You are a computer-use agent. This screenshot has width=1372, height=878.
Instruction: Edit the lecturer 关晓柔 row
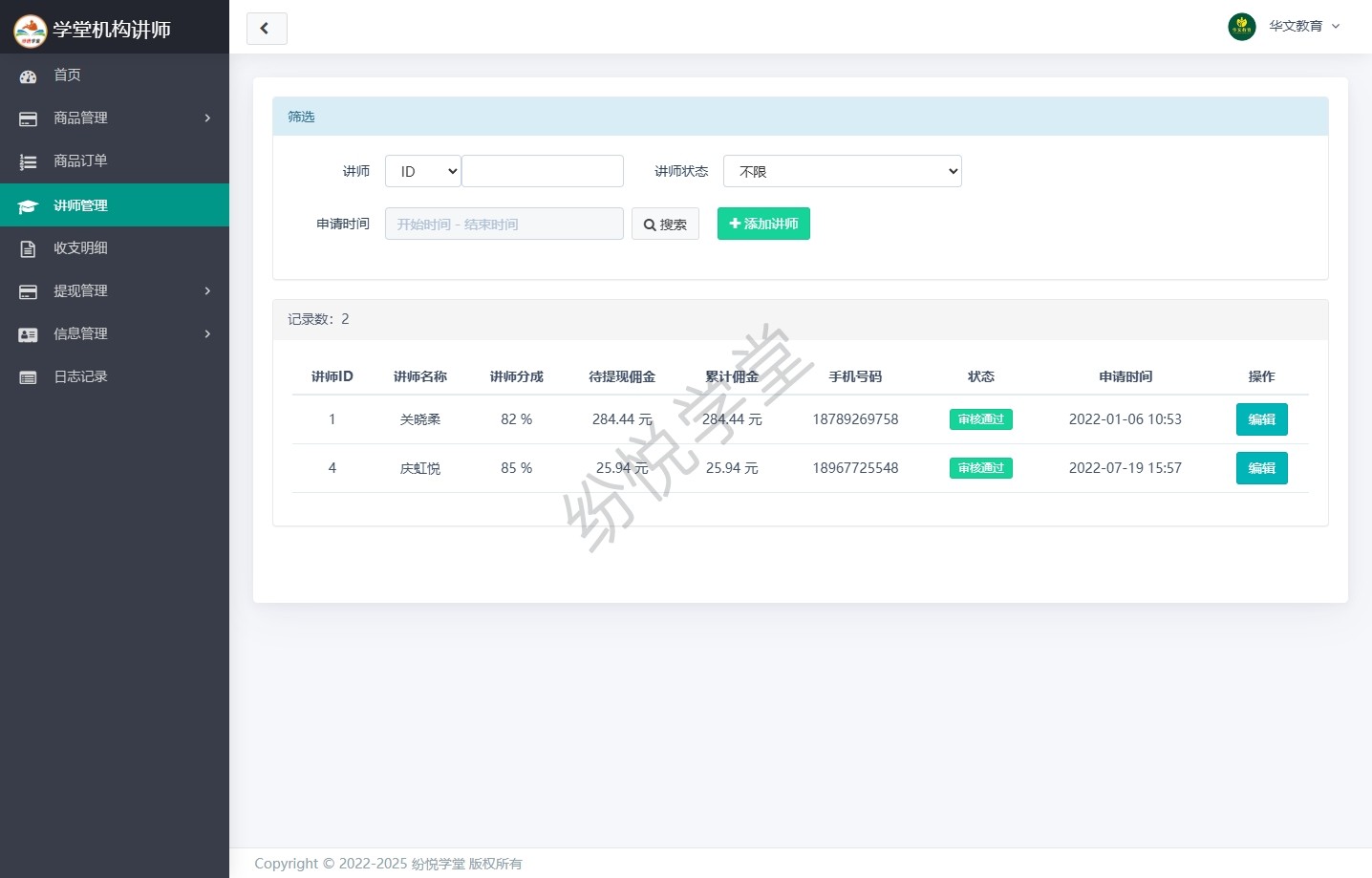pos(1261,419)
